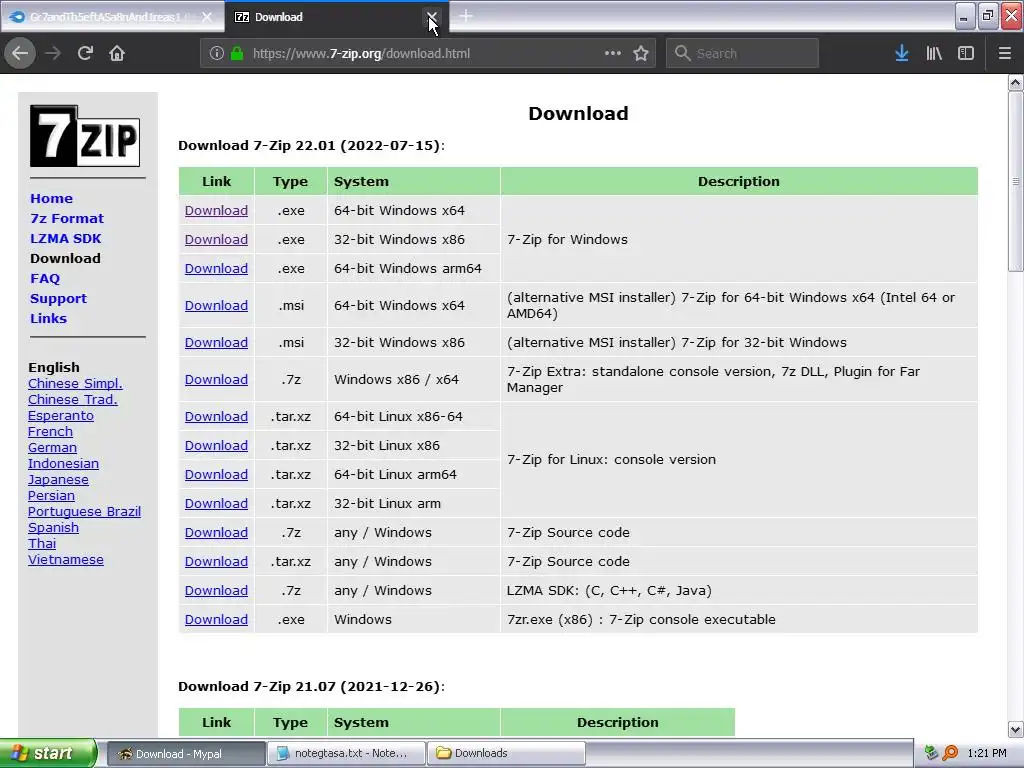Close the Download tab

point(432,17)
